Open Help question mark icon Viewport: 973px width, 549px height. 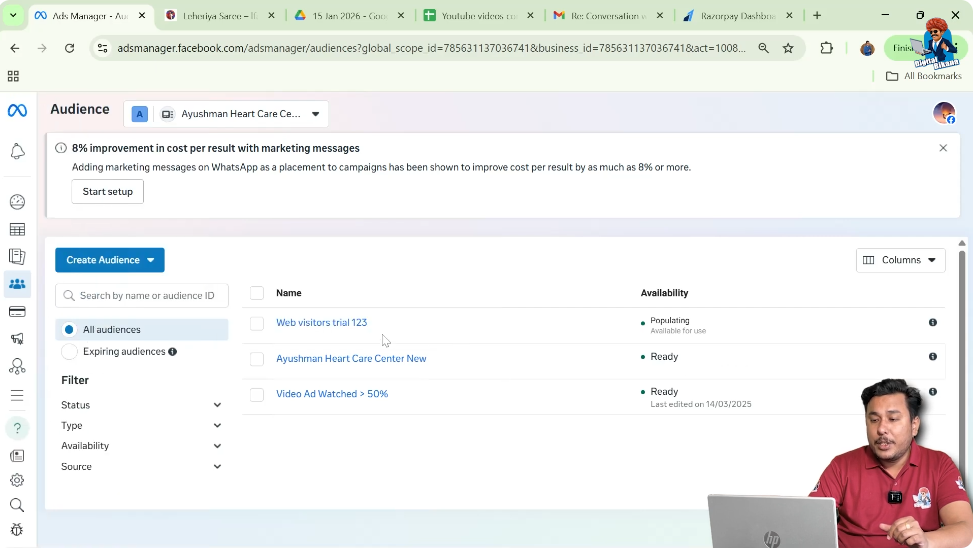click(17, 428)
